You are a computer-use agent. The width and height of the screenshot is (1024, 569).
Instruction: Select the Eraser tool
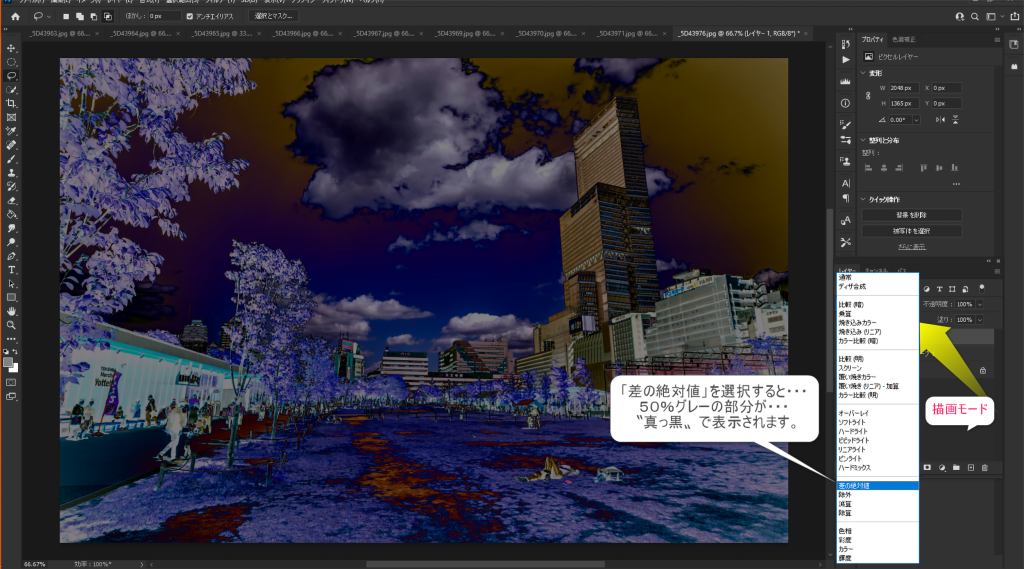pos(11,201)
